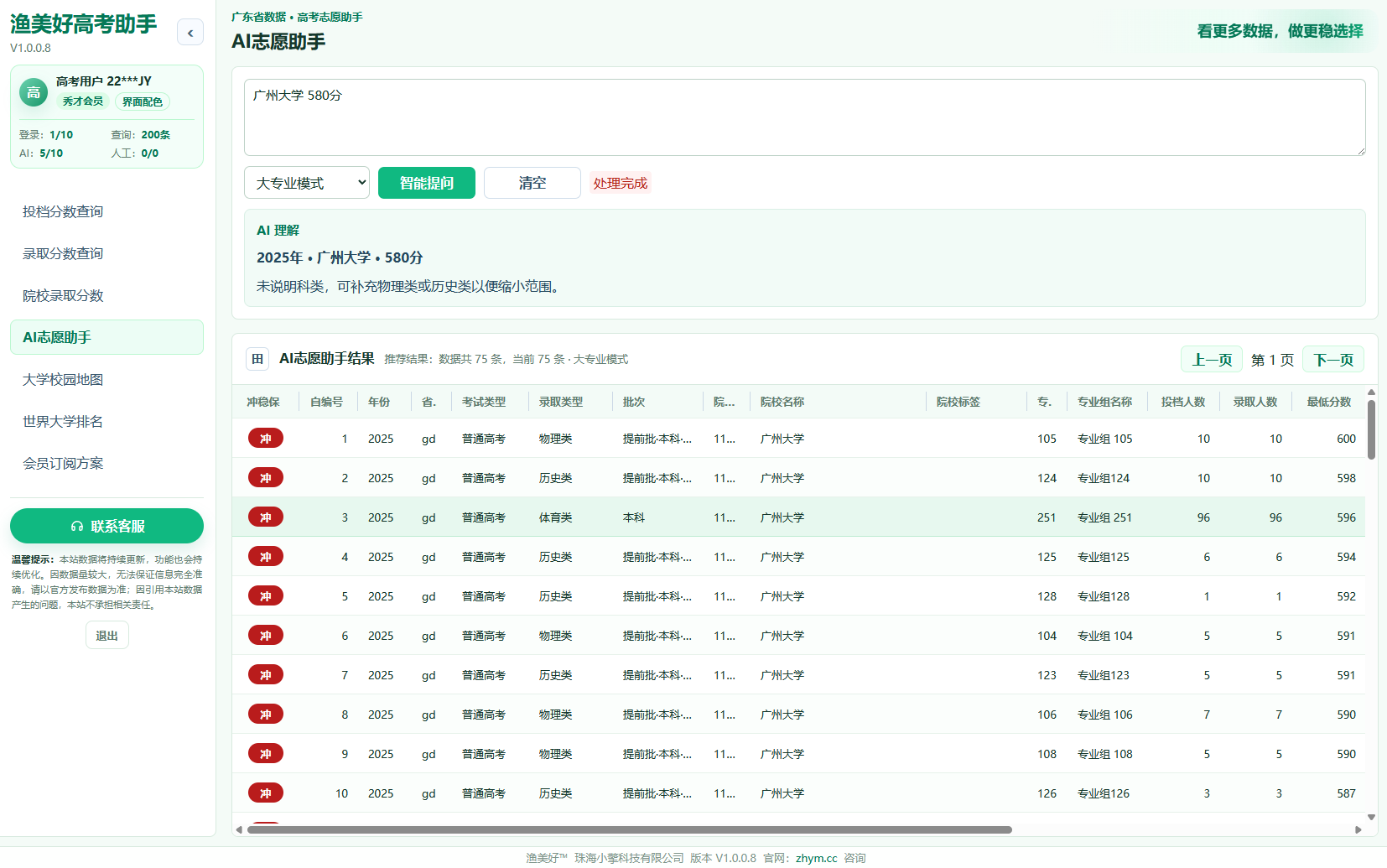Click the 录取人数 column header

pos(1255,402)
